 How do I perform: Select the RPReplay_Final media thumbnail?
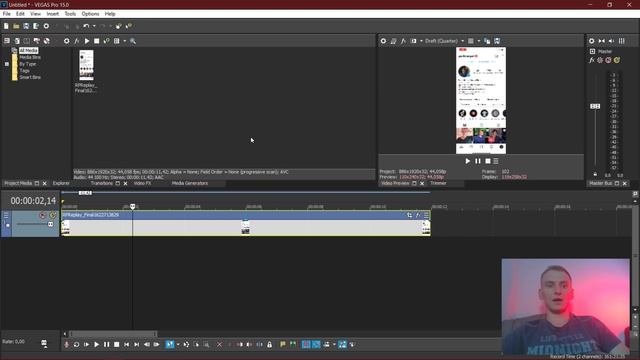(86, 65)
